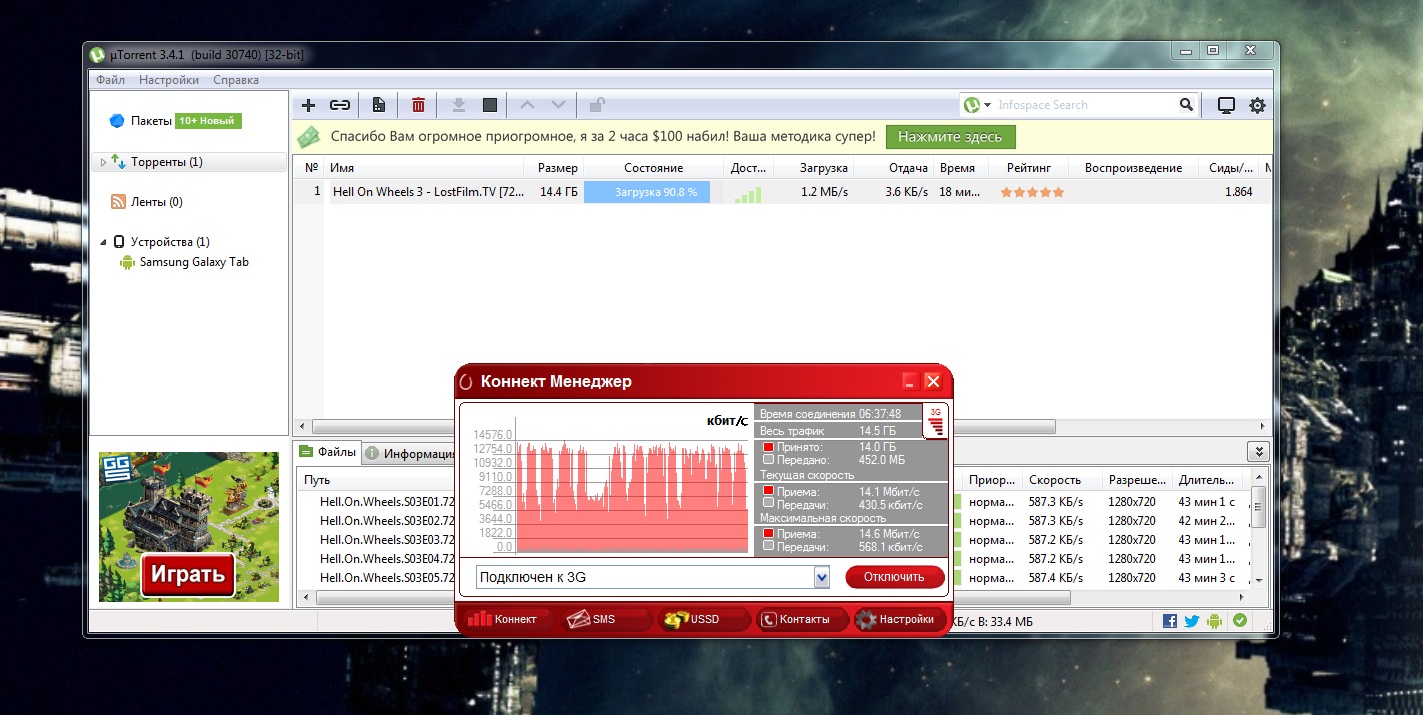Open the Коннект tab in Connect Manager

[x=509, y=619]
